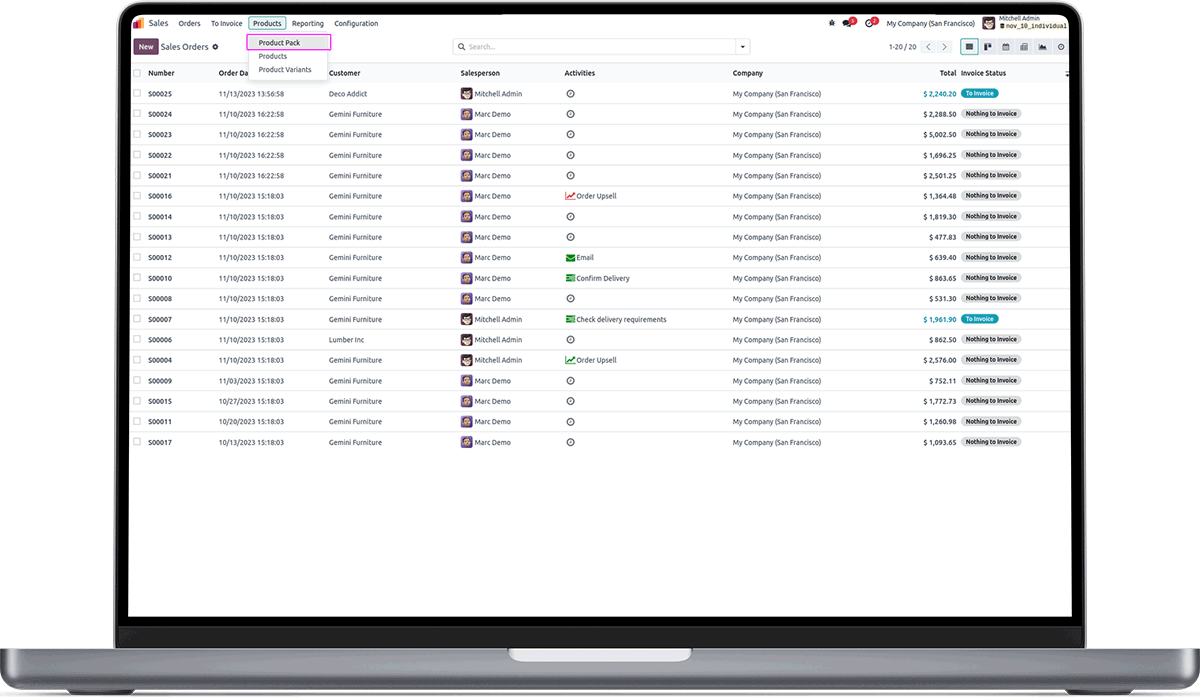The height and width of the screenshot is (697, 1200).
Task: Click the Sales app name
Action: coord(159,23)
